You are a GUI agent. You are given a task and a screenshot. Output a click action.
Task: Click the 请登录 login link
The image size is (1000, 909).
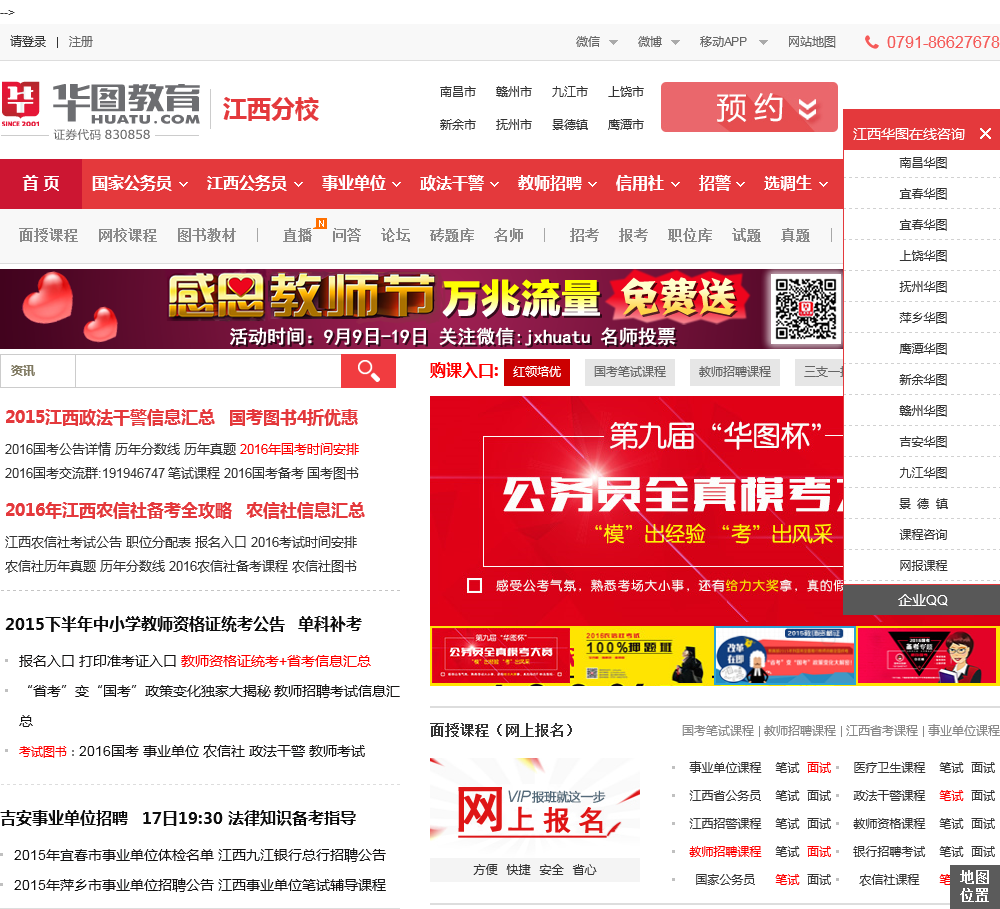tap(28, 42)
